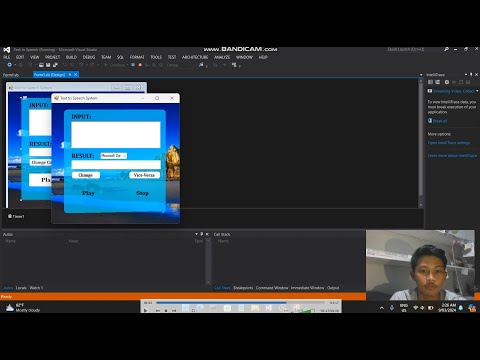Click the Stop button in running app

[x=142, y=193]
